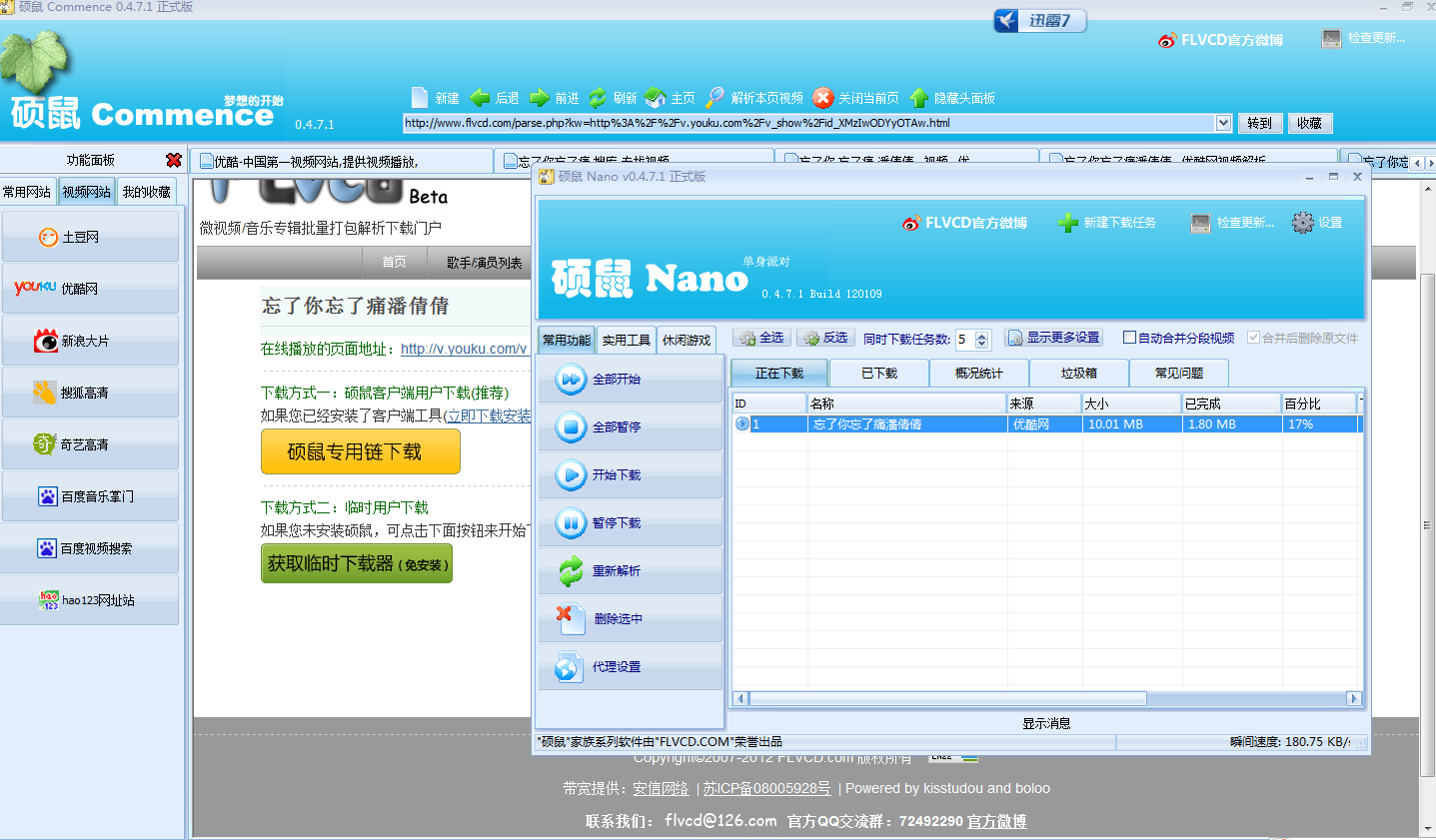Switch to 我的收藏 tab in sidebar

pyautogui.click(x=147, y=192)
